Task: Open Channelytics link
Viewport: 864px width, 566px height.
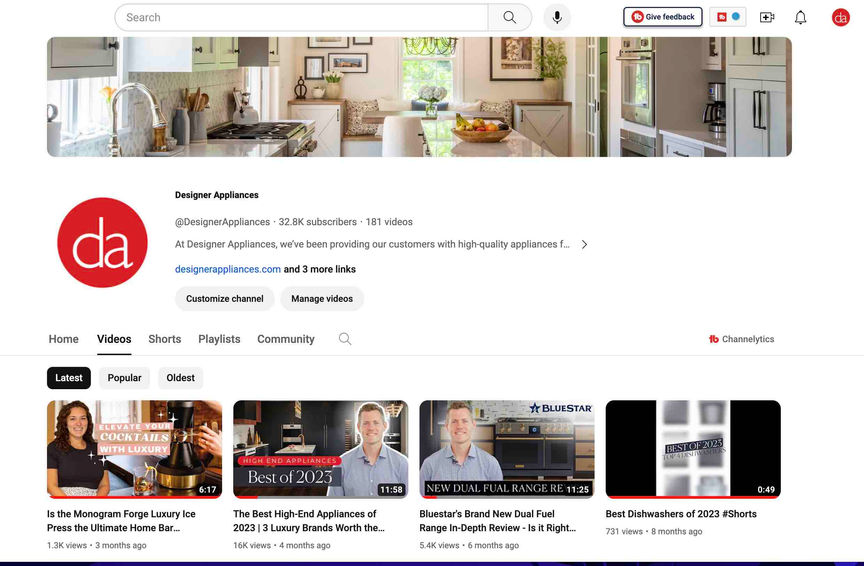Action: (741, 339)
